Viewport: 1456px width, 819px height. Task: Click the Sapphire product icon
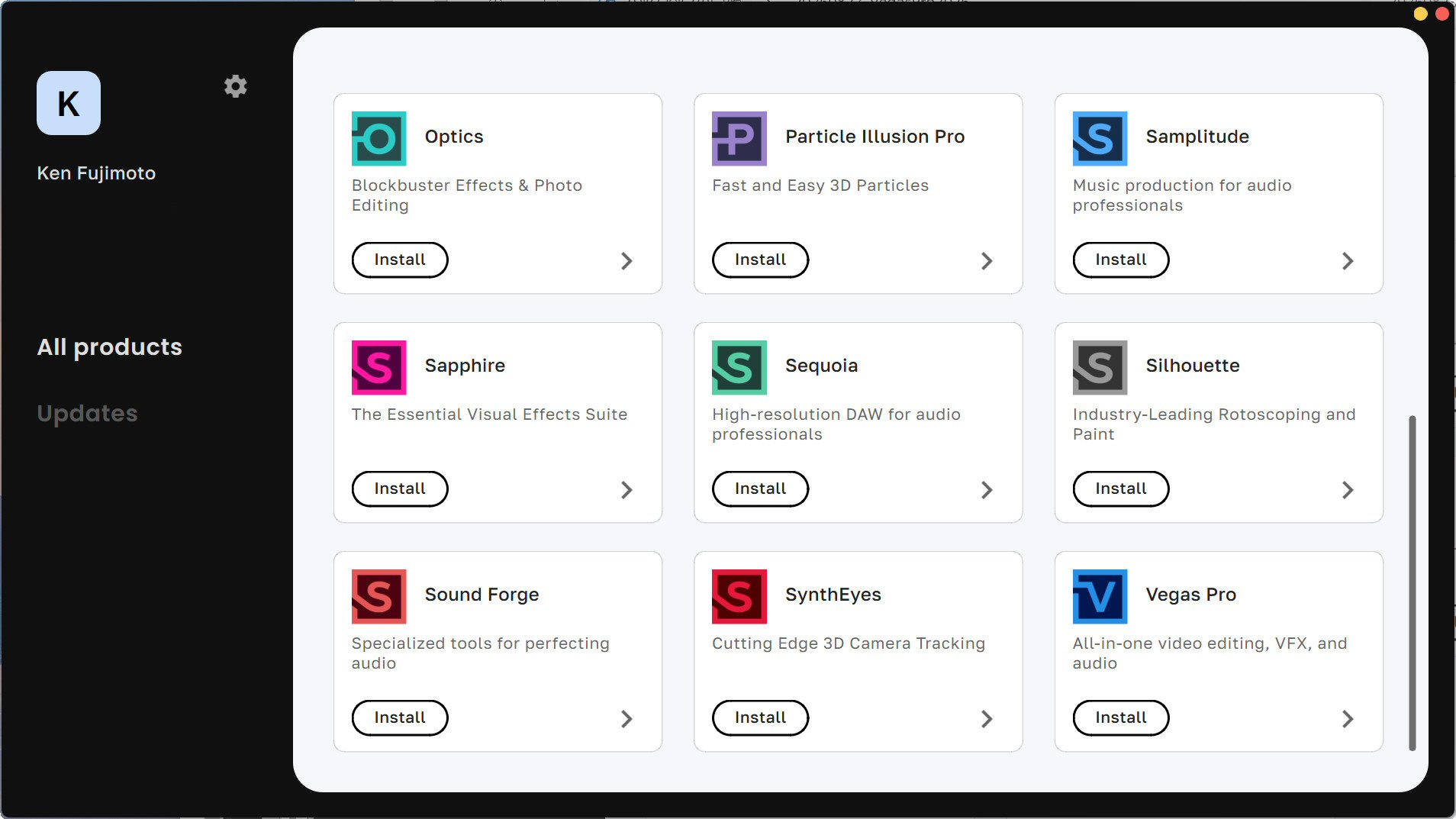tap(379, 368)
